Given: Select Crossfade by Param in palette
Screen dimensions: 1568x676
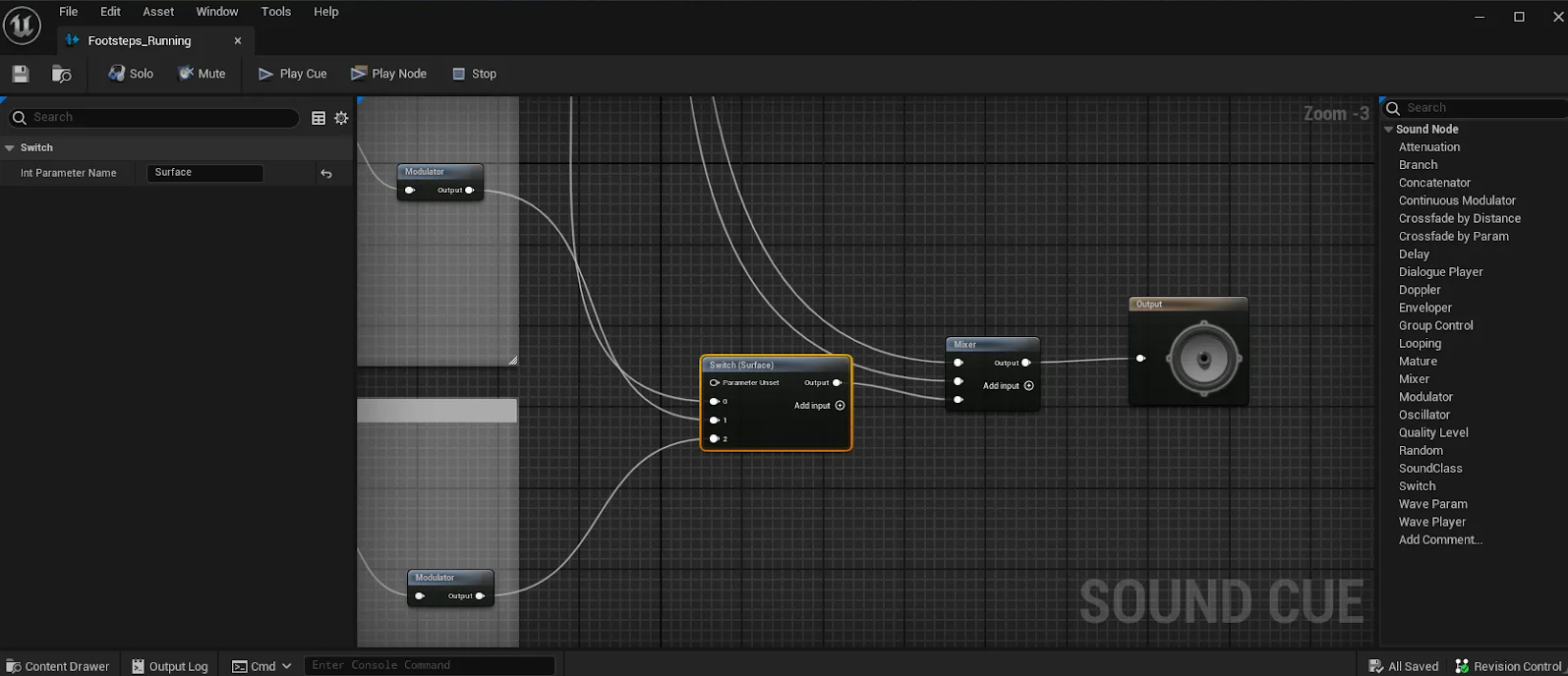Looking at the screenshot, I should pos(1453,237).
